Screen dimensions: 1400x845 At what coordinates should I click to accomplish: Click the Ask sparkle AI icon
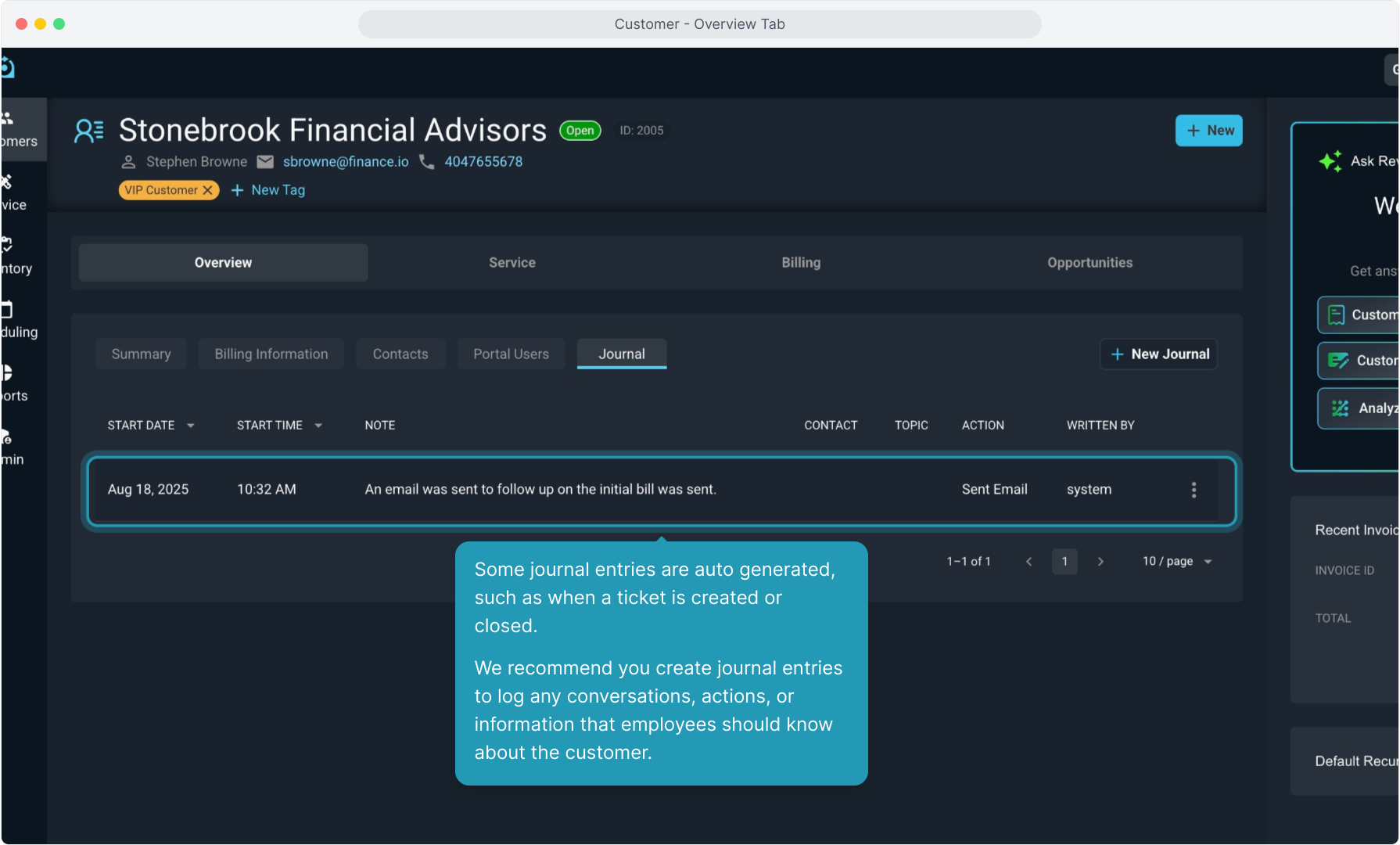1330,161
